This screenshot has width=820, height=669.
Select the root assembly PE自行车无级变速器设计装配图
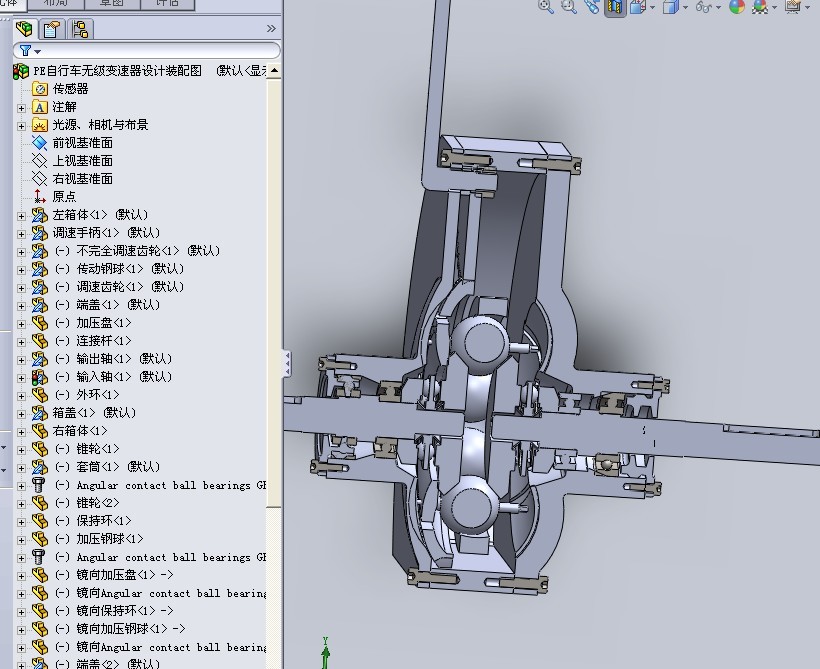click(x=118, y=71)
